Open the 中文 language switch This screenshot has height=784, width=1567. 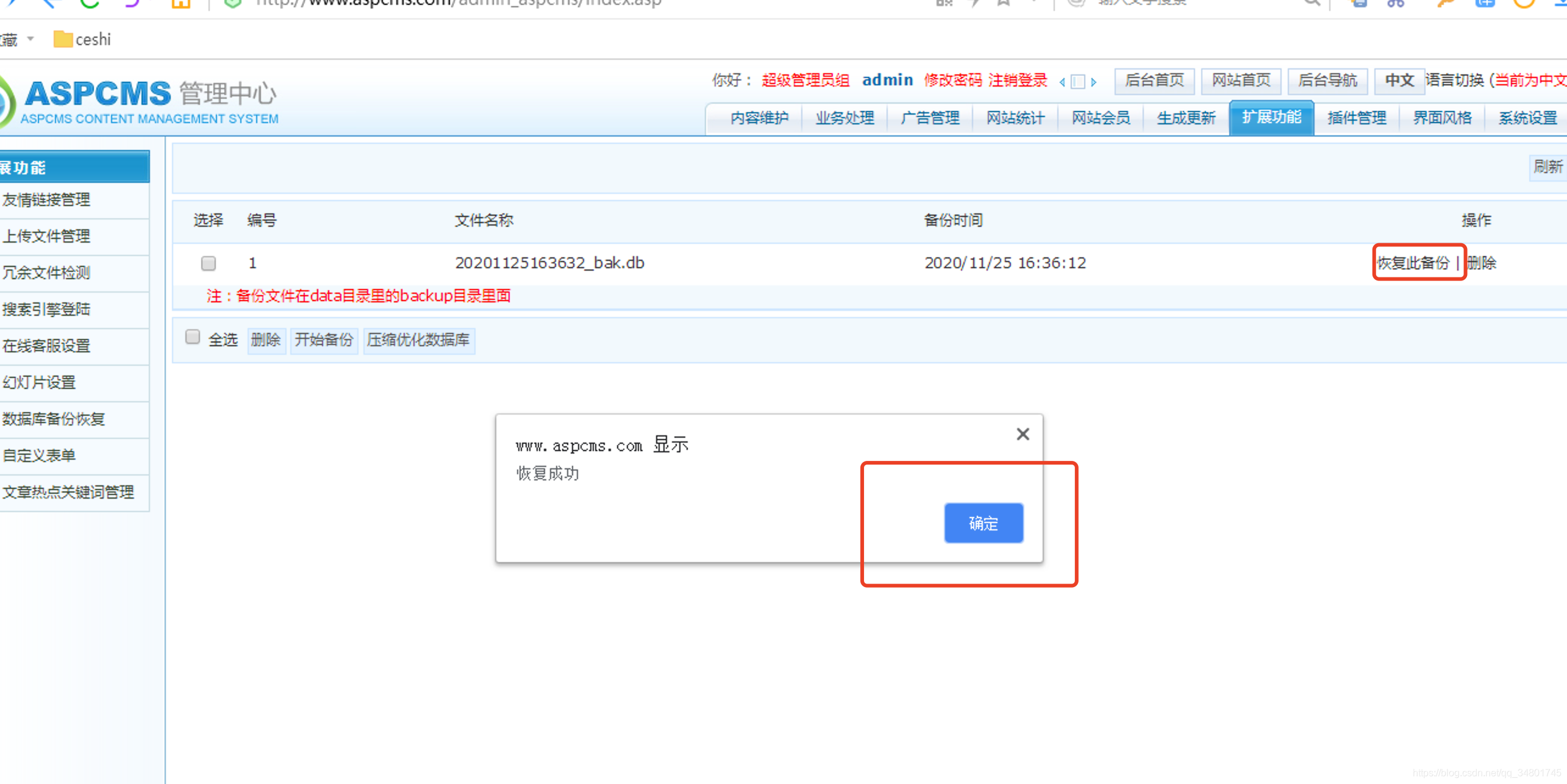(1399, 80)
